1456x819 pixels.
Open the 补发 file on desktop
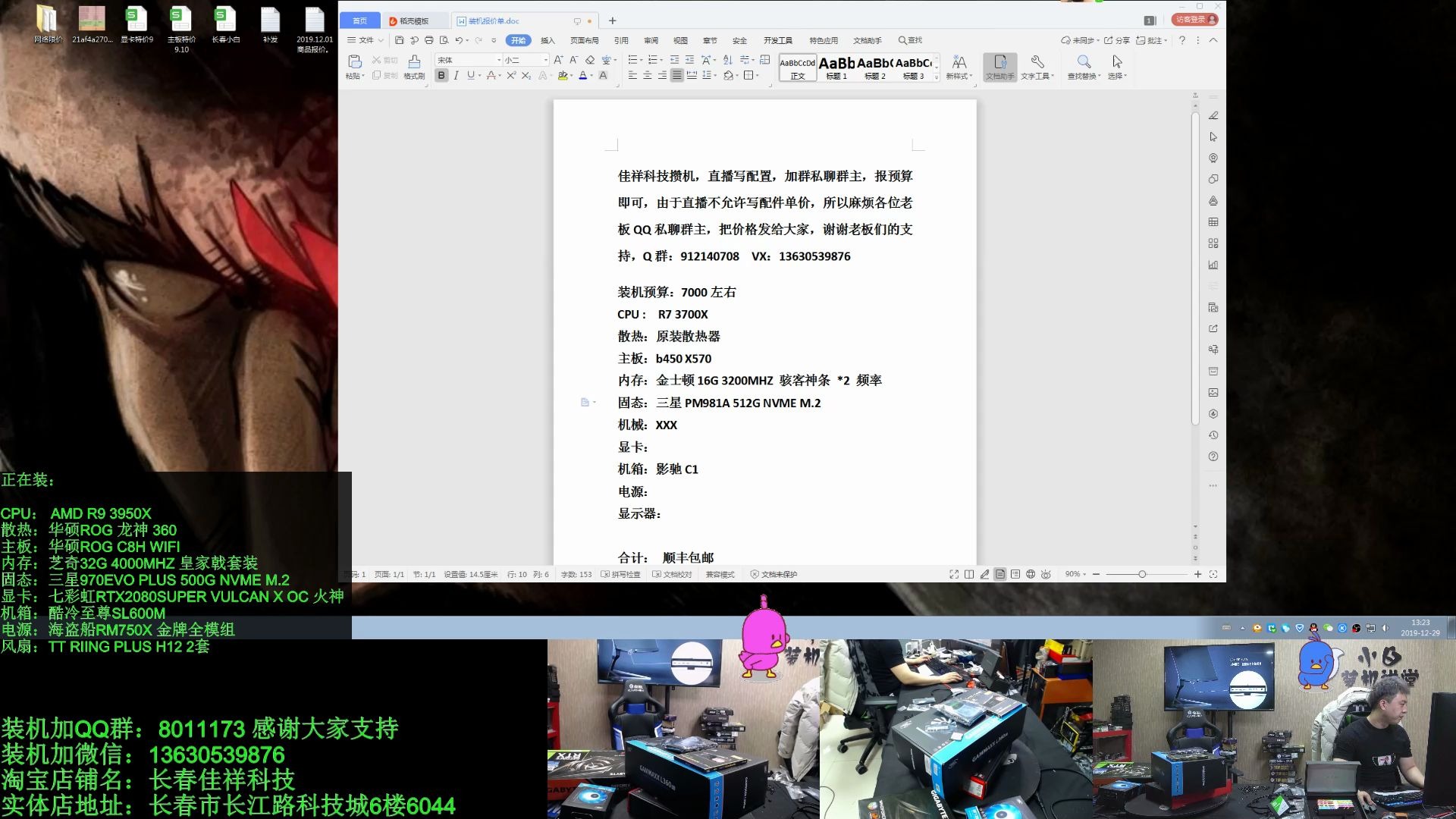[x=270, y=26]
